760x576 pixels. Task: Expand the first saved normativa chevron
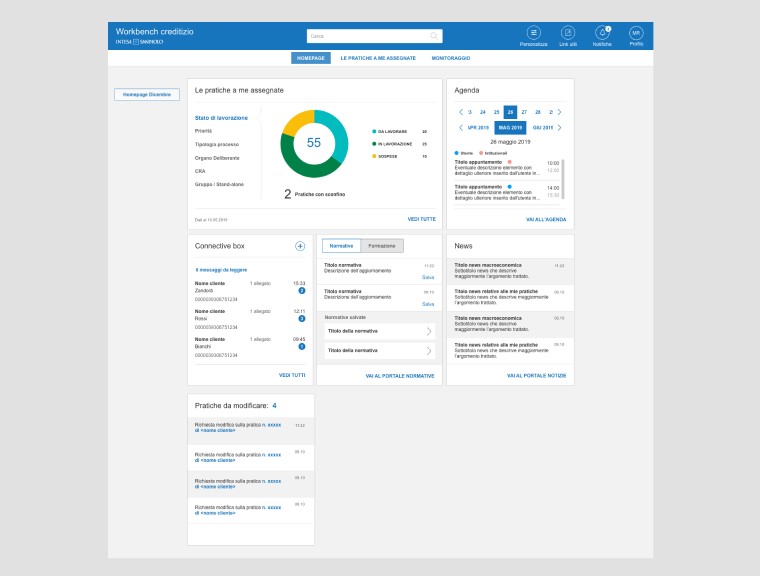tap(429, 331)
